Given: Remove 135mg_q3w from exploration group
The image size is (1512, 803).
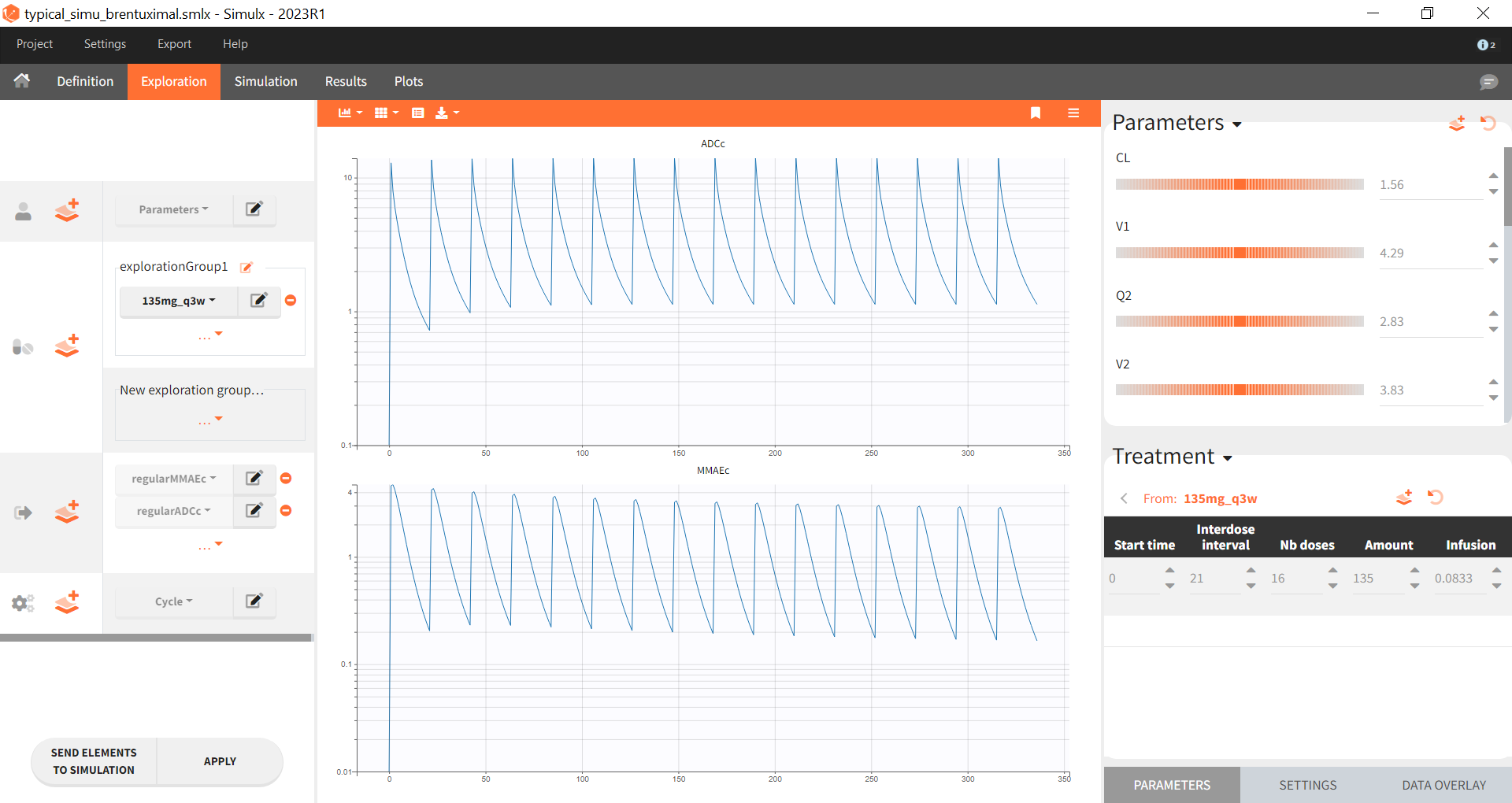Looking at the screenshot, I should click(x=291, y=301).
